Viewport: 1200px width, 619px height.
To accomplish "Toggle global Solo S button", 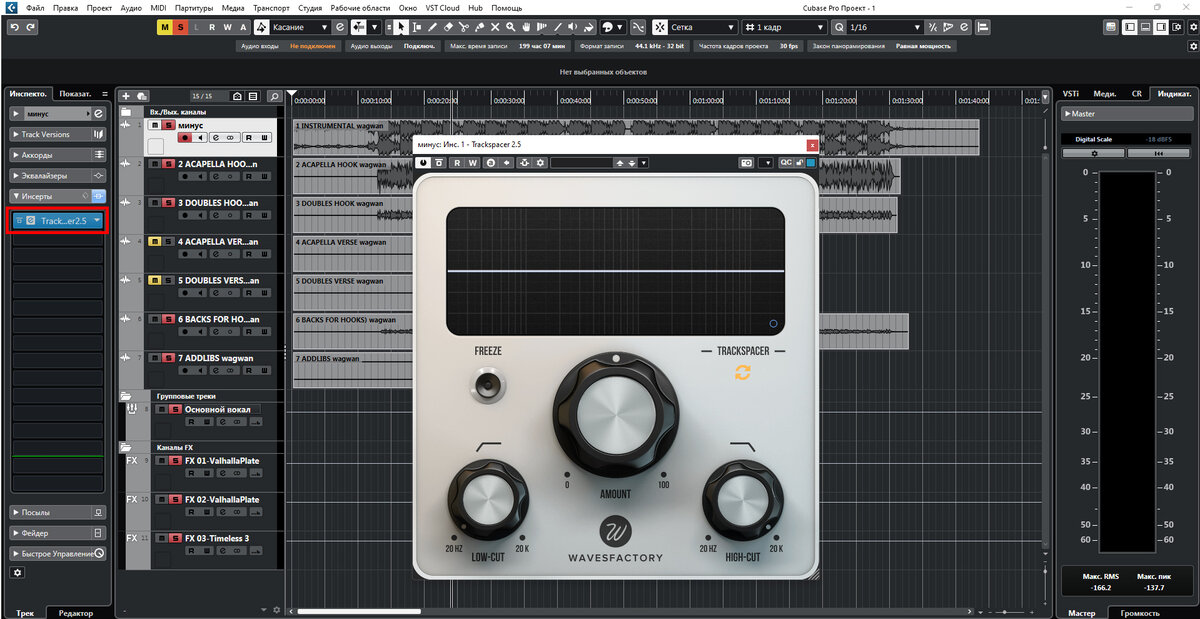I will (x=181, y=27).
